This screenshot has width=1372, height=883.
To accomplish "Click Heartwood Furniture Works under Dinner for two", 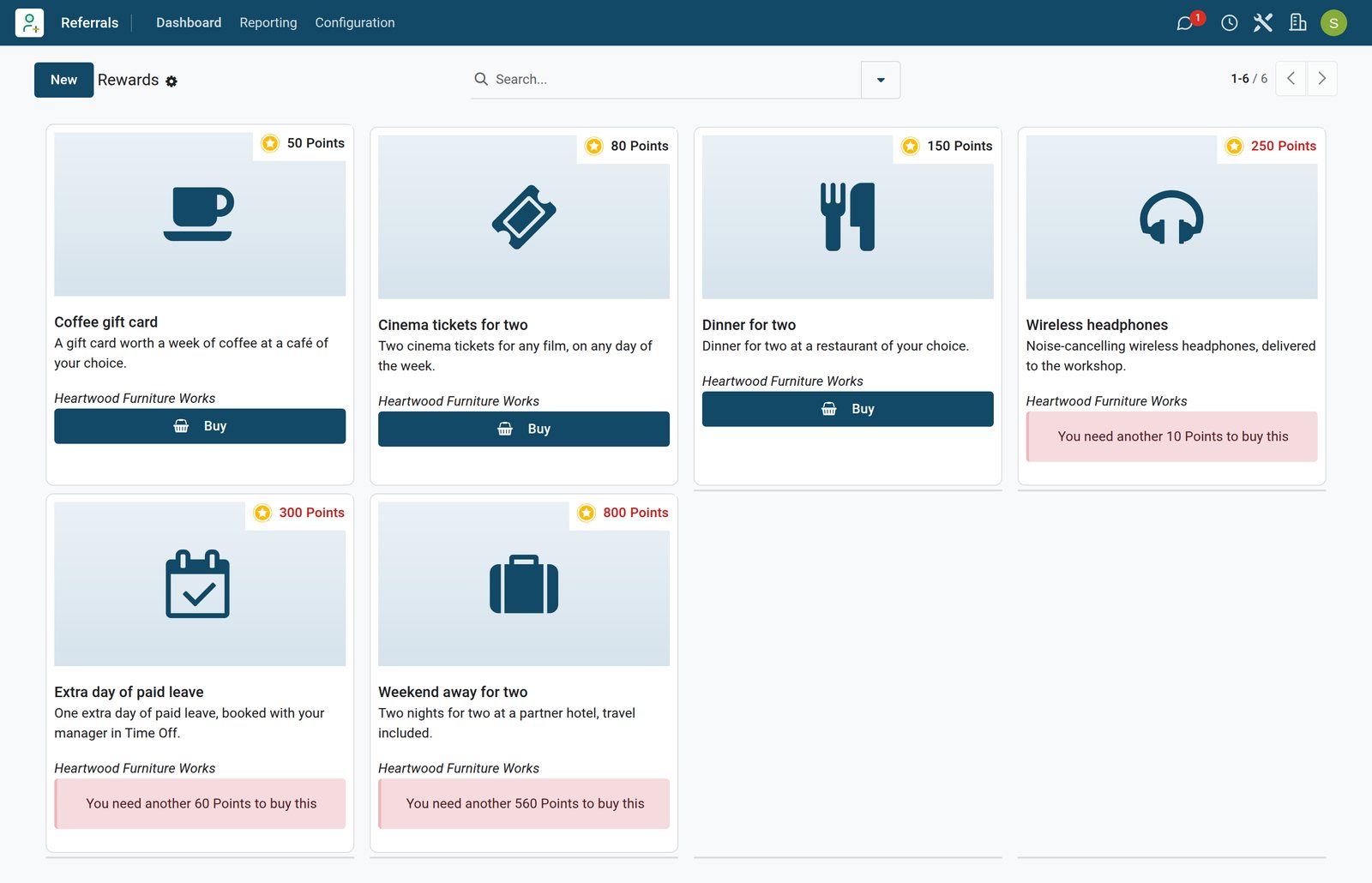I will [x=782, y=381].
